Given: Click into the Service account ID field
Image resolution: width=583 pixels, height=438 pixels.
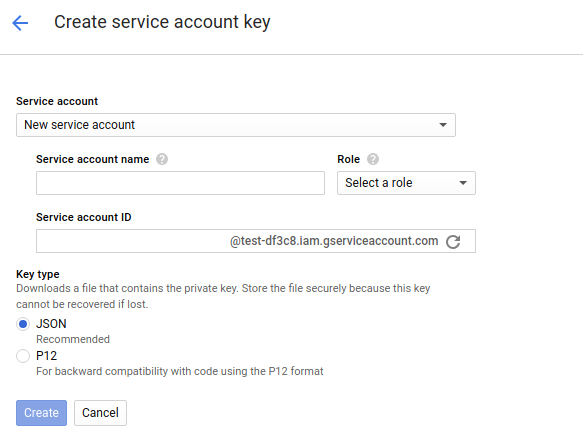Looking at the screenshot, I should 133,241.
